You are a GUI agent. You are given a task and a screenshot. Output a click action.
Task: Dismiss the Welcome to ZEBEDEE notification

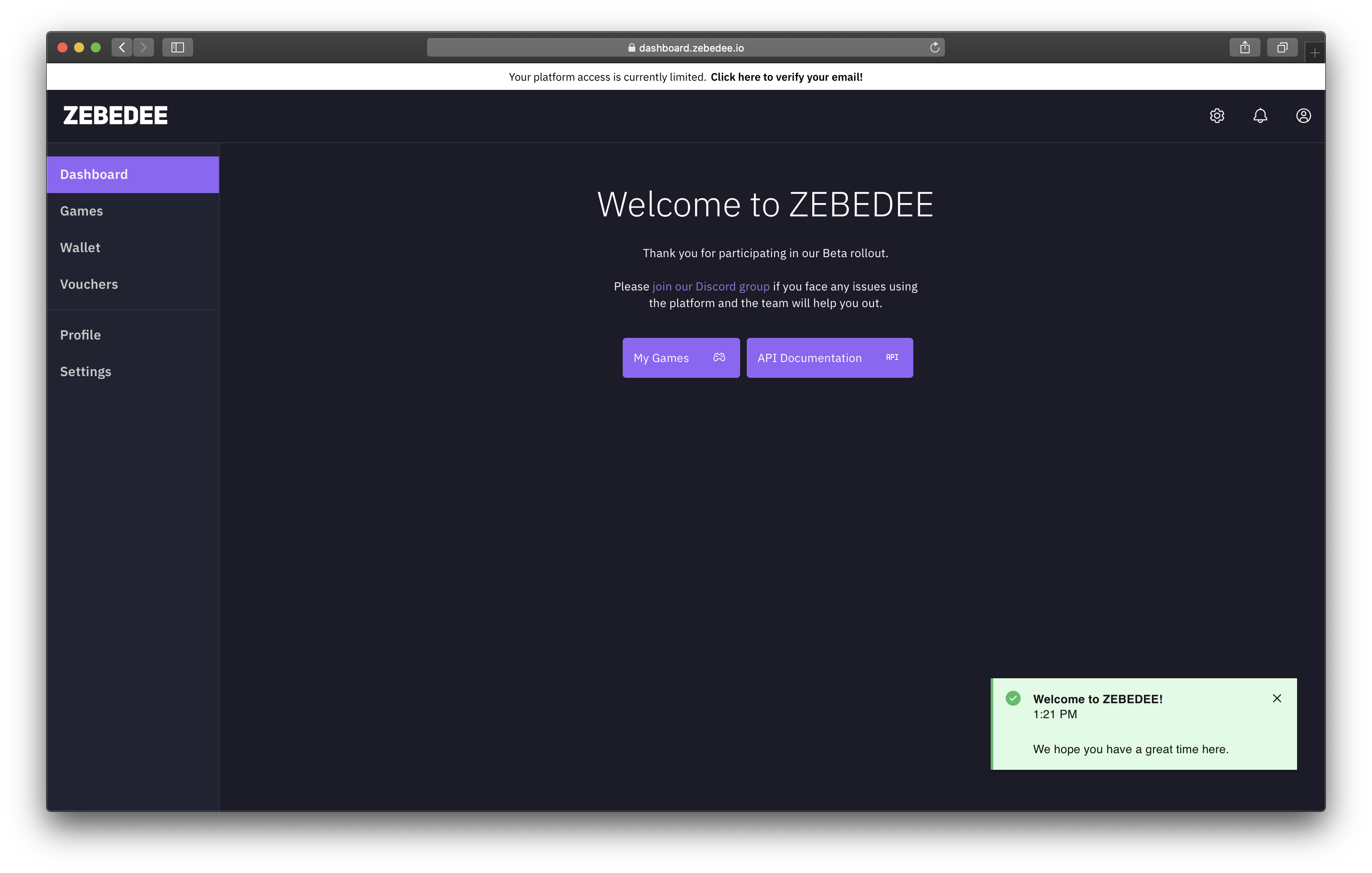click(x=1277, y=698)
